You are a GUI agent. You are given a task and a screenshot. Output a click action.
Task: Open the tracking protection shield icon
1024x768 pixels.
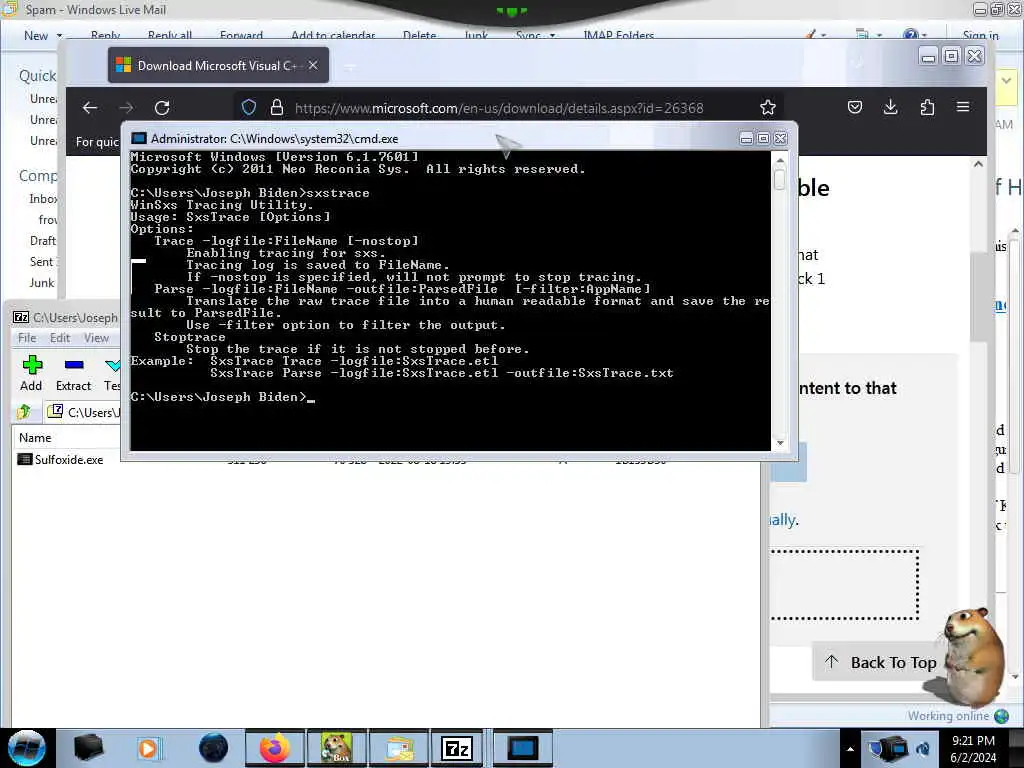[x=249, y=108]
